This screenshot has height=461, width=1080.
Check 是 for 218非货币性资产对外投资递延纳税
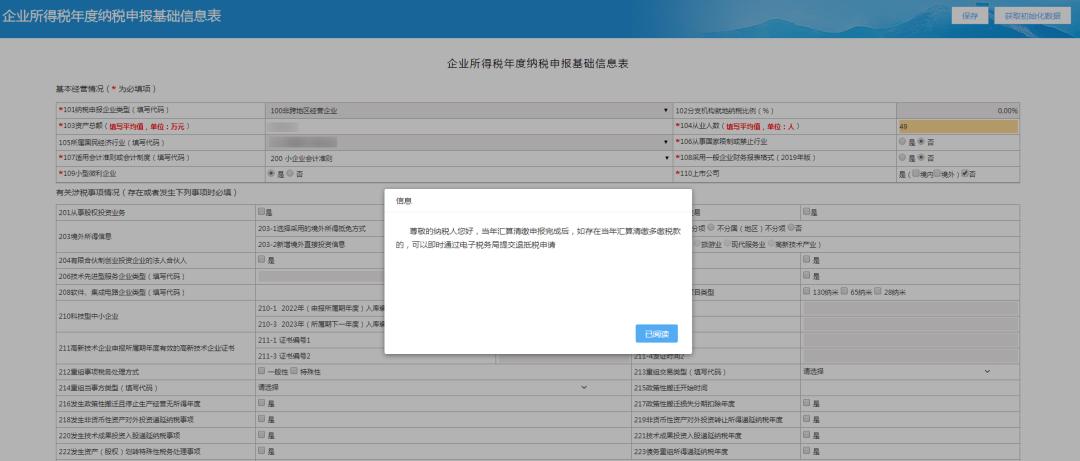262,419
